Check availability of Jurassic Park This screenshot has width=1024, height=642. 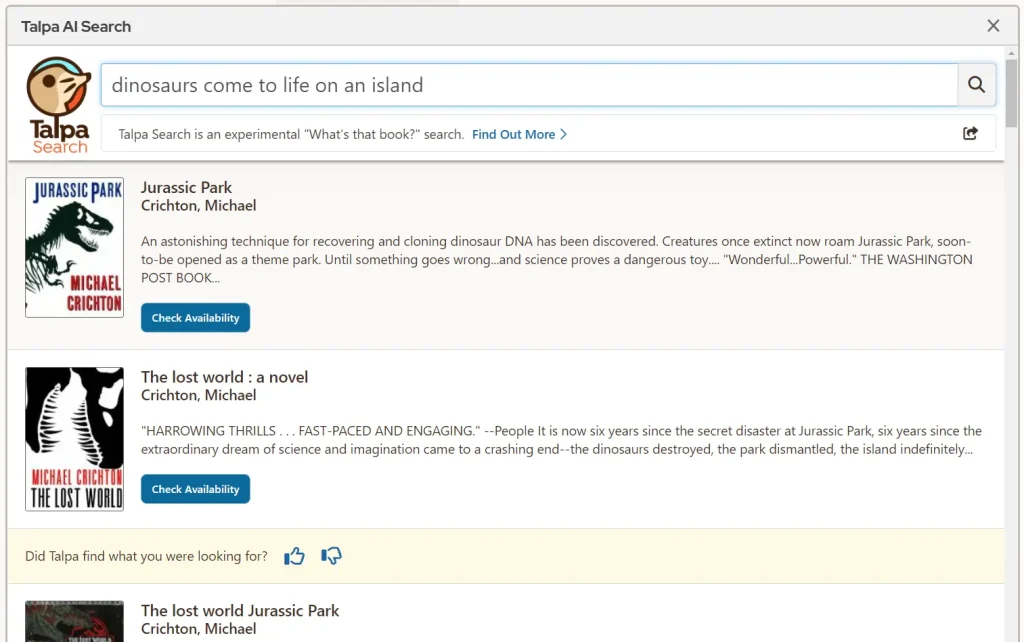click(195, 317)
